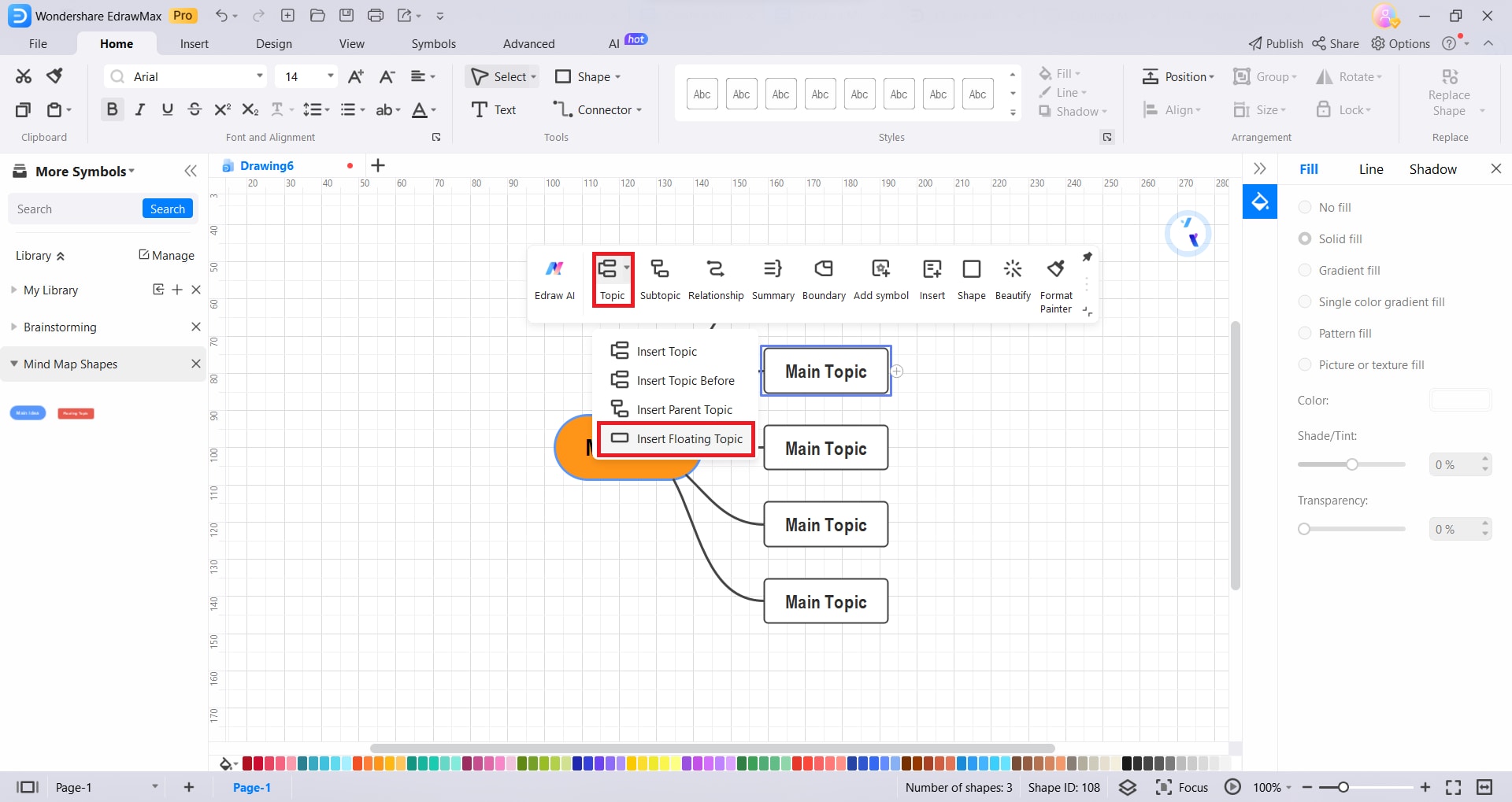The width and height of the screenshot is (1512, 802).
Task: Click the Focus button in status bar
Action: click(1182, 787)
